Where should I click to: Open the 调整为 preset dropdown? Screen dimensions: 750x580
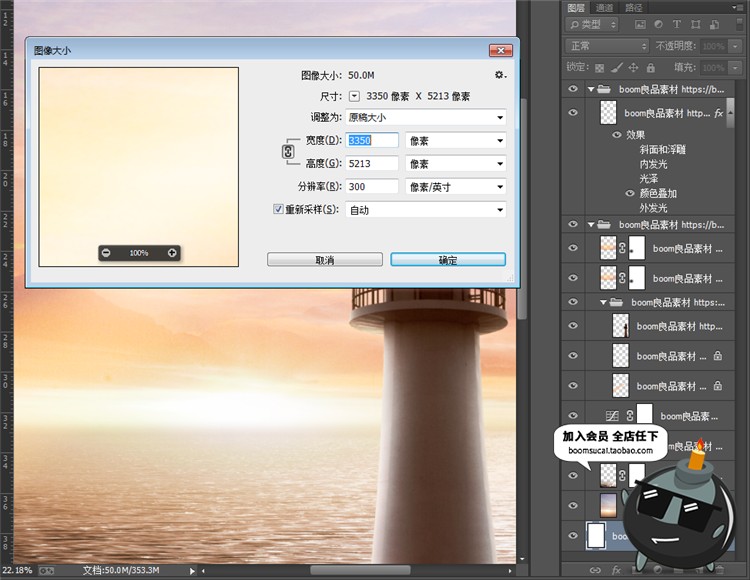point(426,118)
